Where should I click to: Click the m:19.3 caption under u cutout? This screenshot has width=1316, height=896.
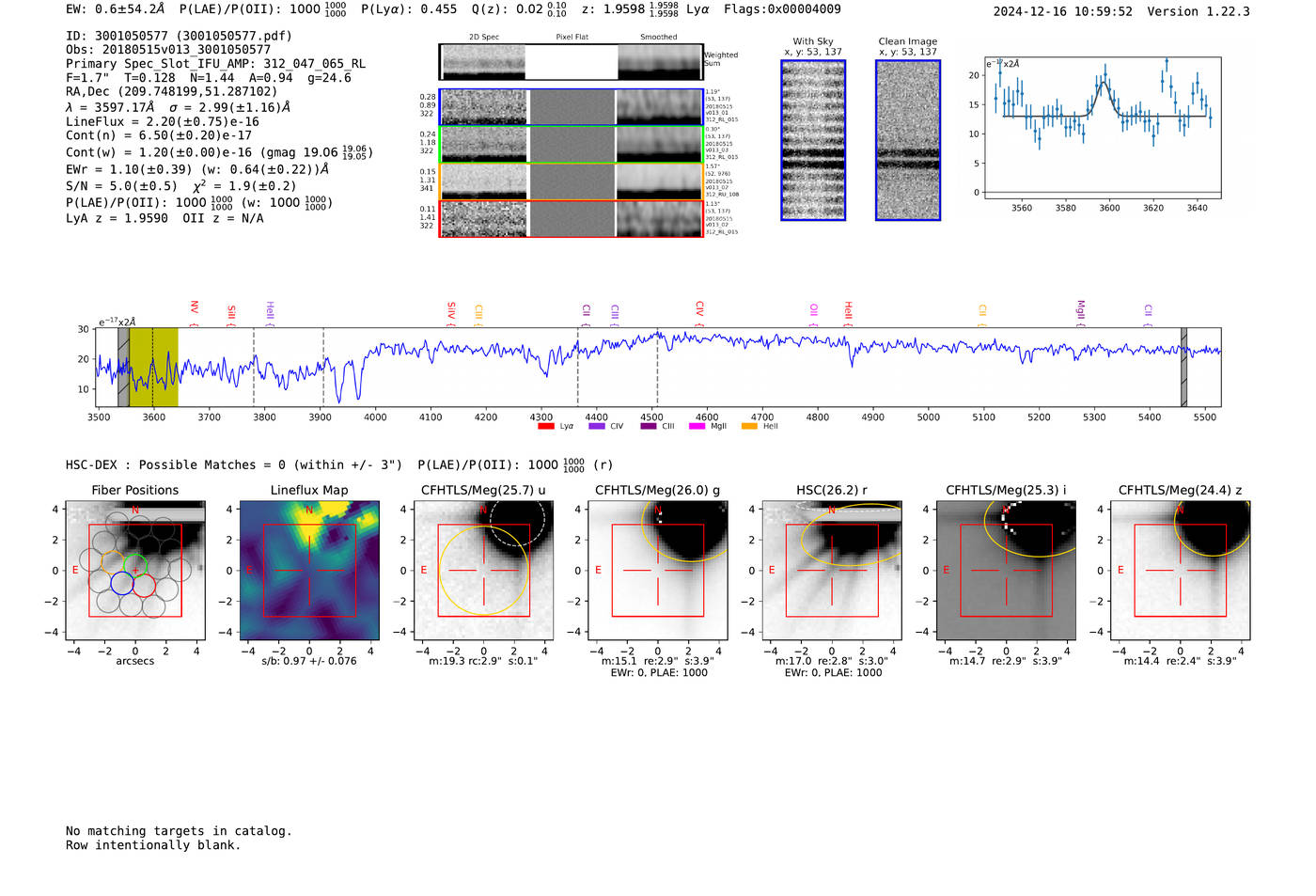pos(483,661)
